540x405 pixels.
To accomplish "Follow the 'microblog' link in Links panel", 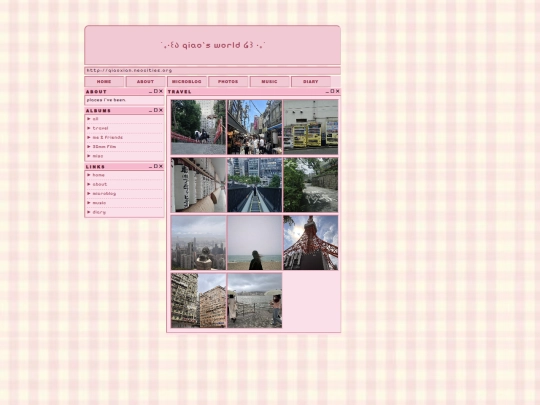I will click(104, 194).
